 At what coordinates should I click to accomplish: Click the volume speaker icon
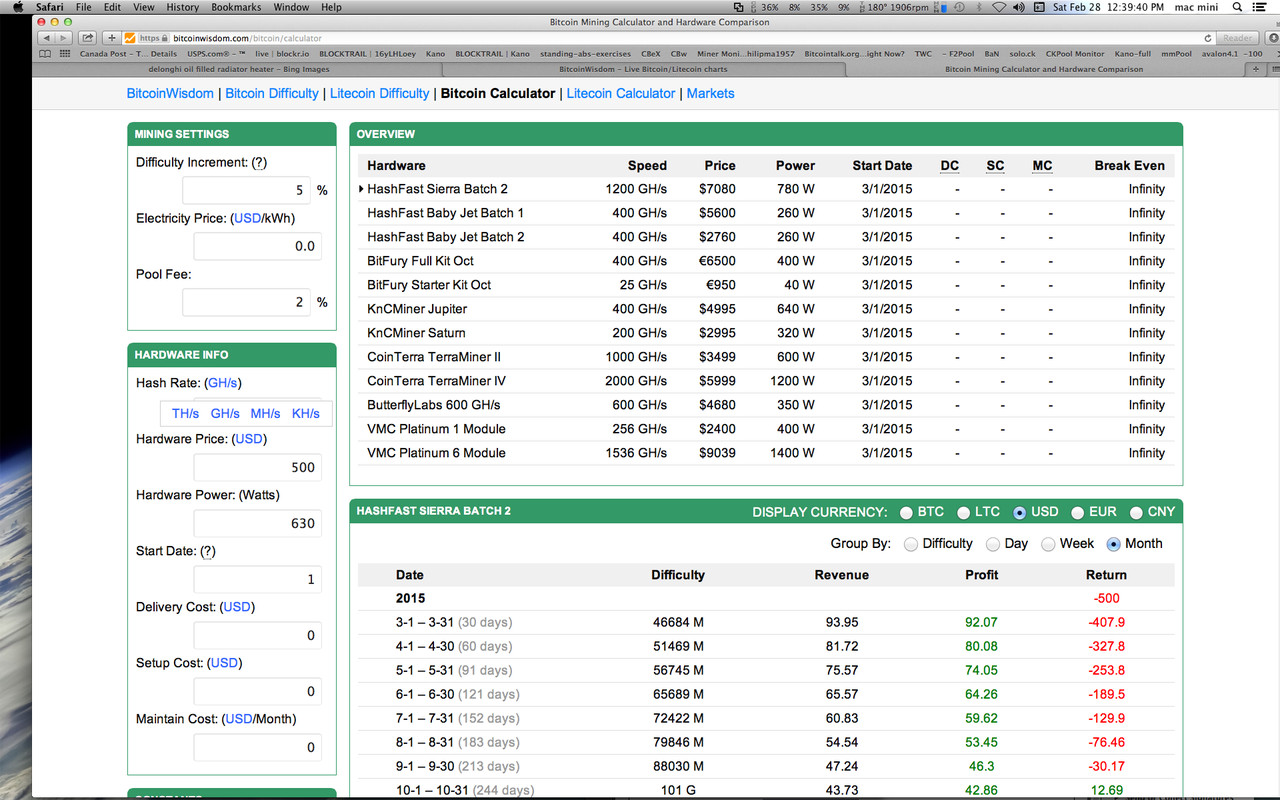pyautogui.click(x=1018, y=7)
